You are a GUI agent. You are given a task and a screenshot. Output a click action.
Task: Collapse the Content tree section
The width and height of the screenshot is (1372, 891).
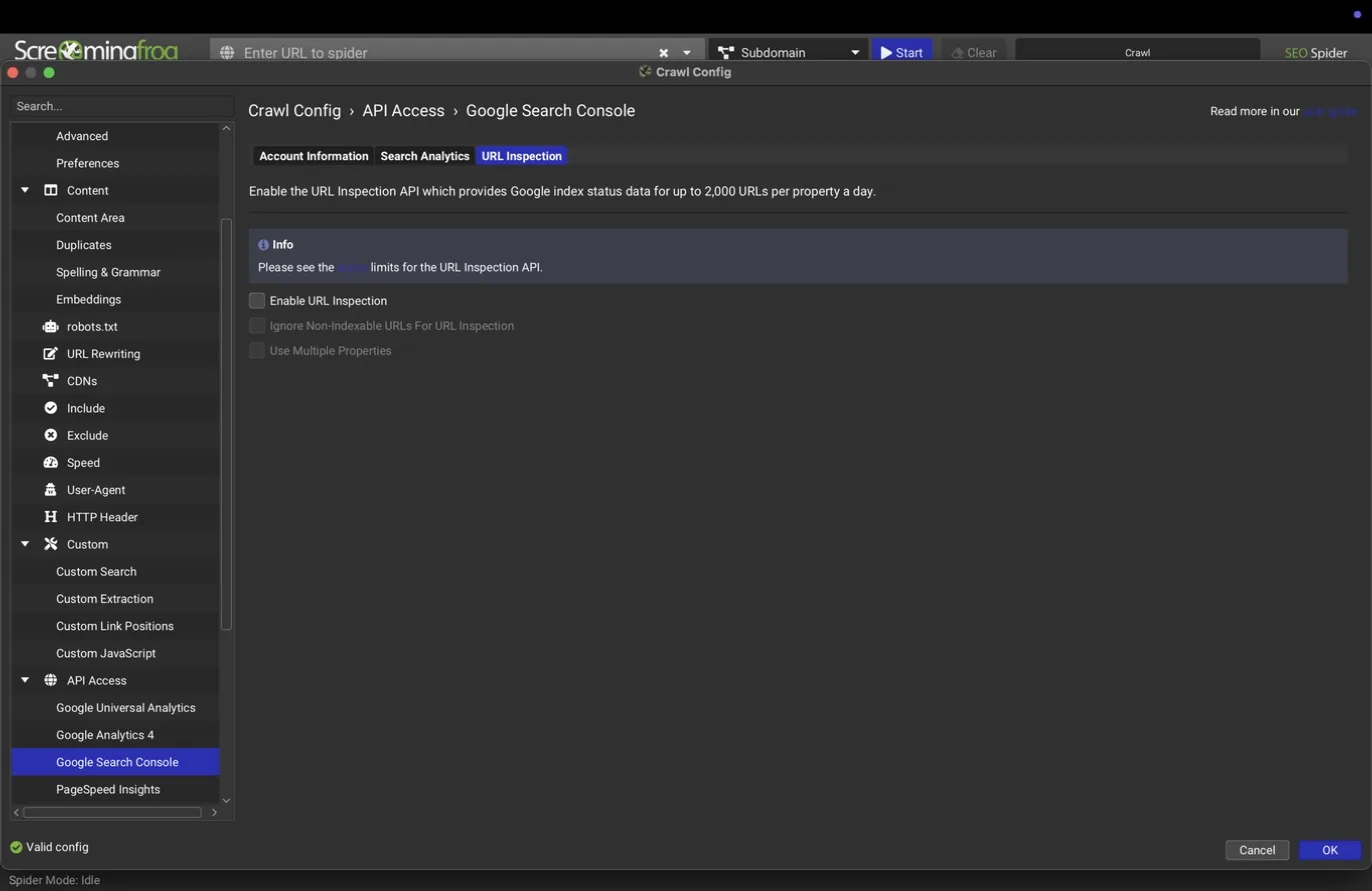[x=25, y=190]
